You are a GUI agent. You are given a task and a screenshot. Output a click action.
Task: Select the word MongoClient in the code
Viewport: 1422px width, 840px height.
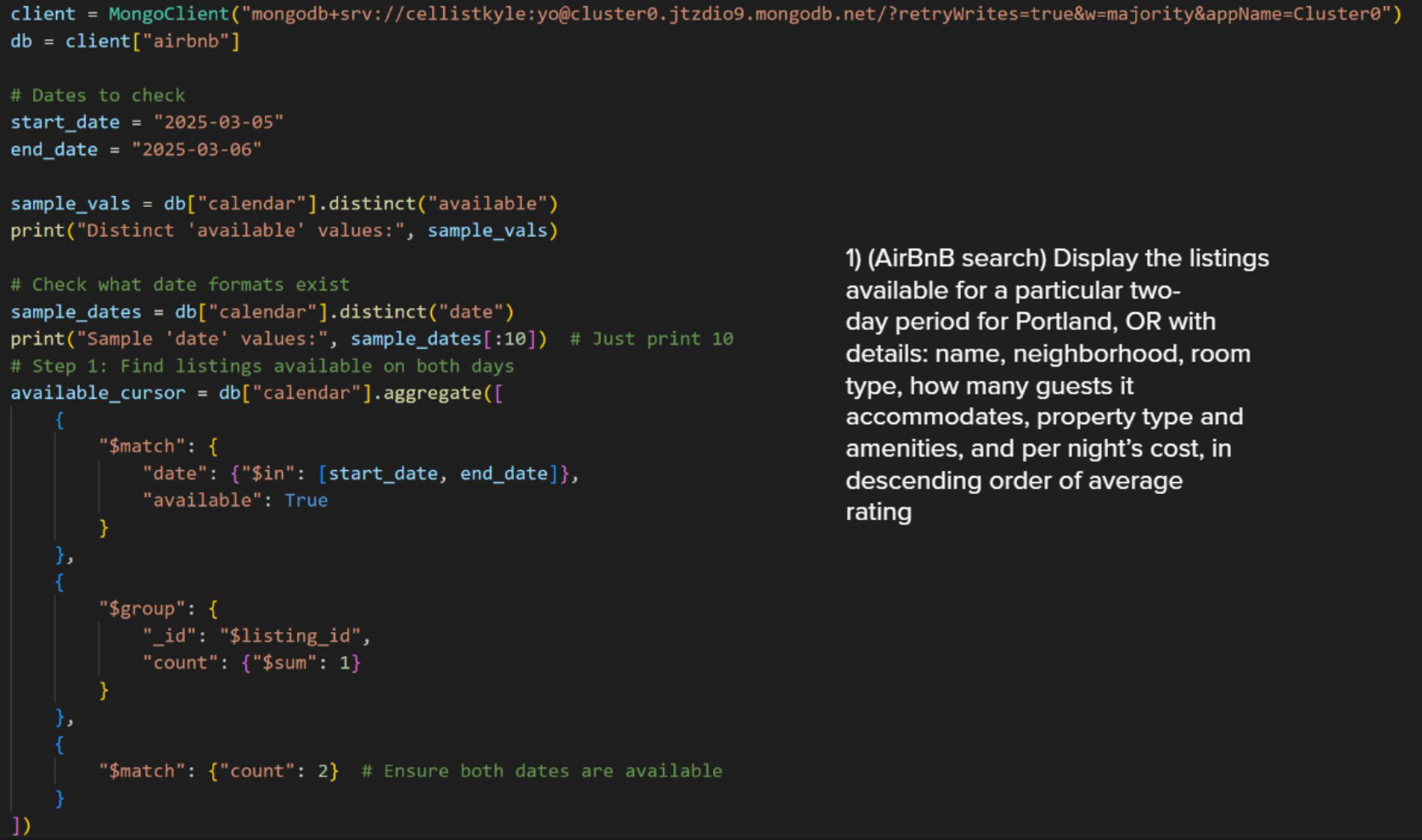pyautogui.click(x=170, y=14)
